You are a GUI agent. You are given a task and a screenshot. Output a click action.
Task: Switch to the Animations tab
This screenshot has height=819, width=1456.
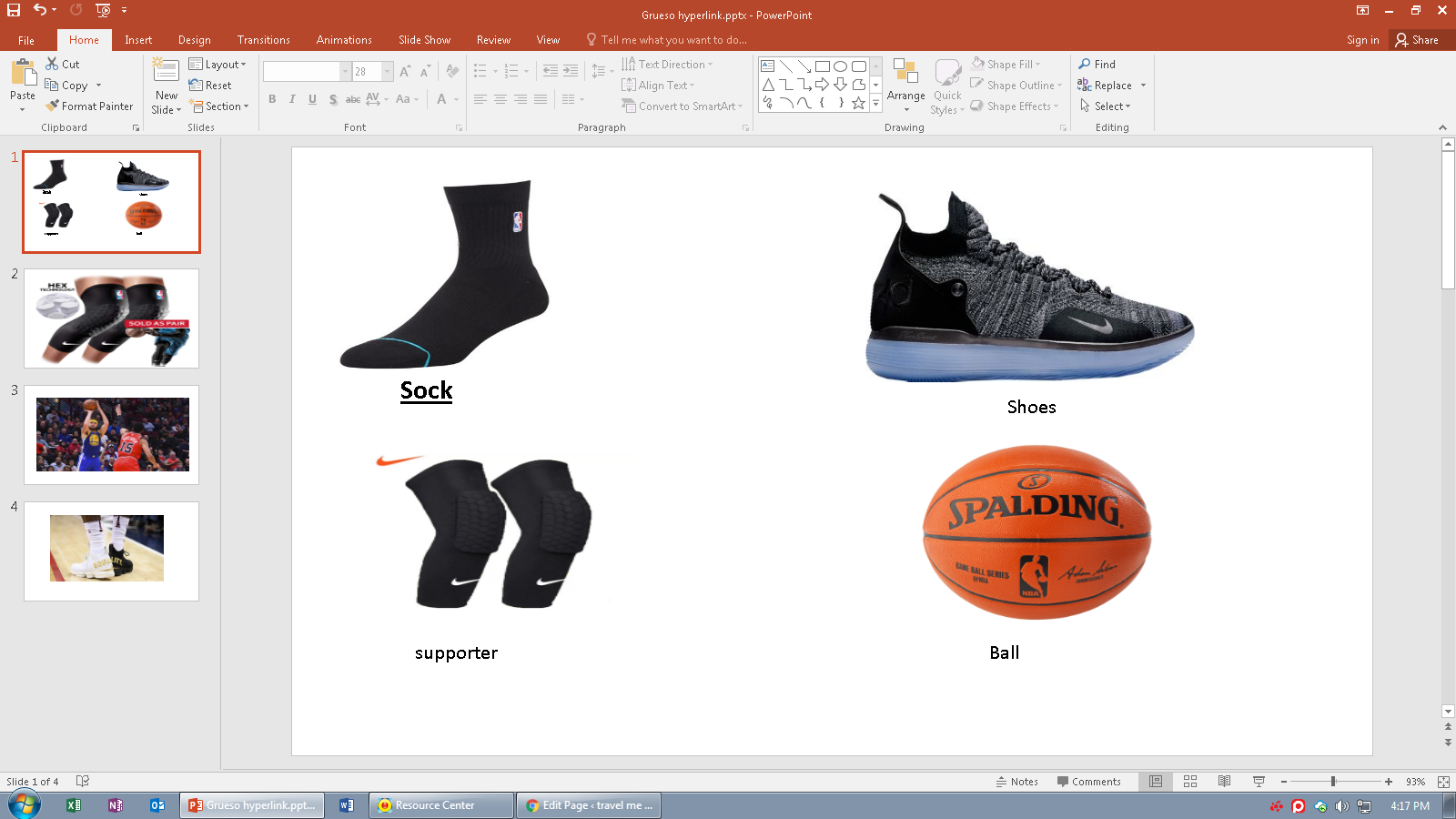tap(344, 40)
